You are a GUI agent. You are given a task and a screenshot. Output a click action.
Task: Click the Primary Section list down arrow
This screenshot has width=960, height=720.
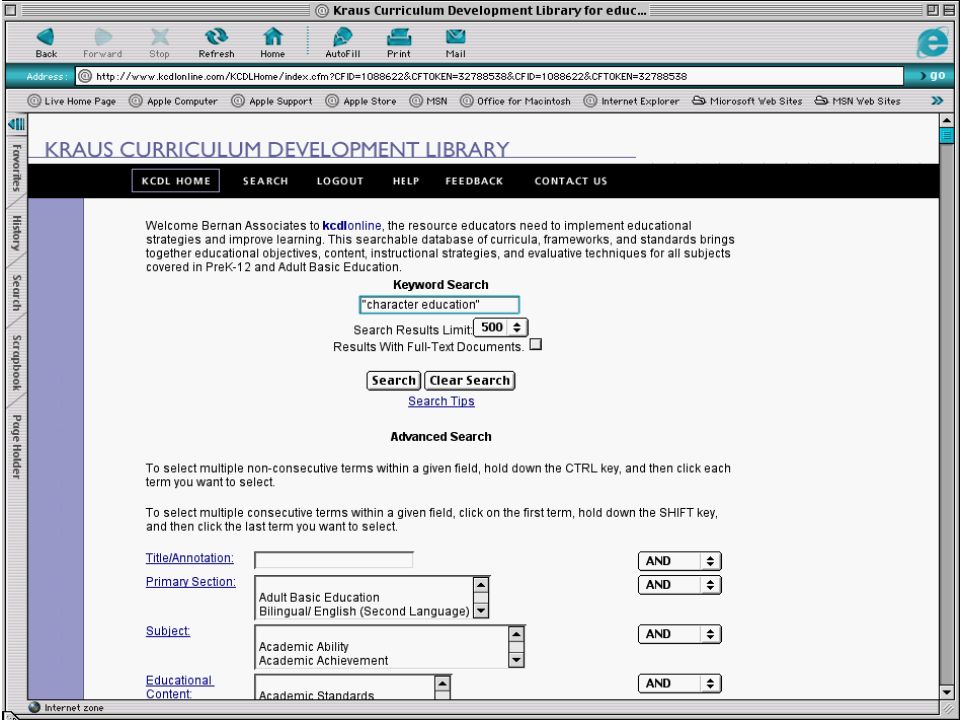point(481,610)
